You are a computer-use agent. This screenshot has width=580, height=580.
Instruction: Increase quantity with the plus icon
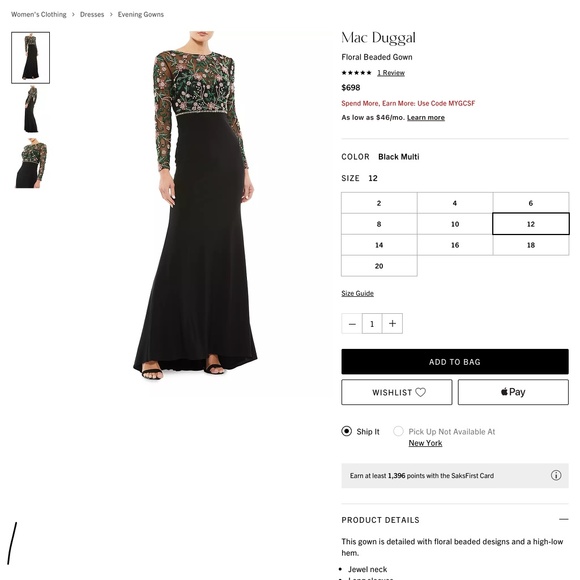point(392,324)
